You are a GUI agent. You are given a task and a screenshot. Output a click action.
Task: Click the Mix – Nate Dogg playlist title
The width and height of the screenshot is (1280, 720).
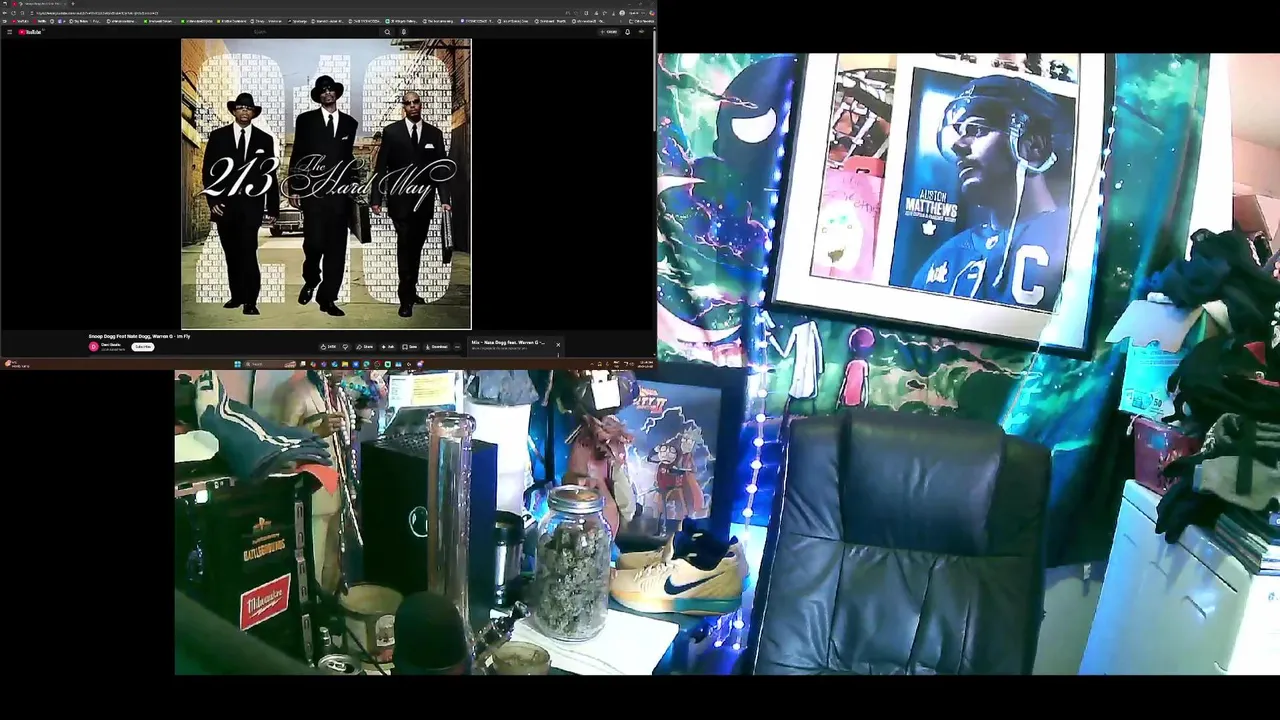pos(508,342)
